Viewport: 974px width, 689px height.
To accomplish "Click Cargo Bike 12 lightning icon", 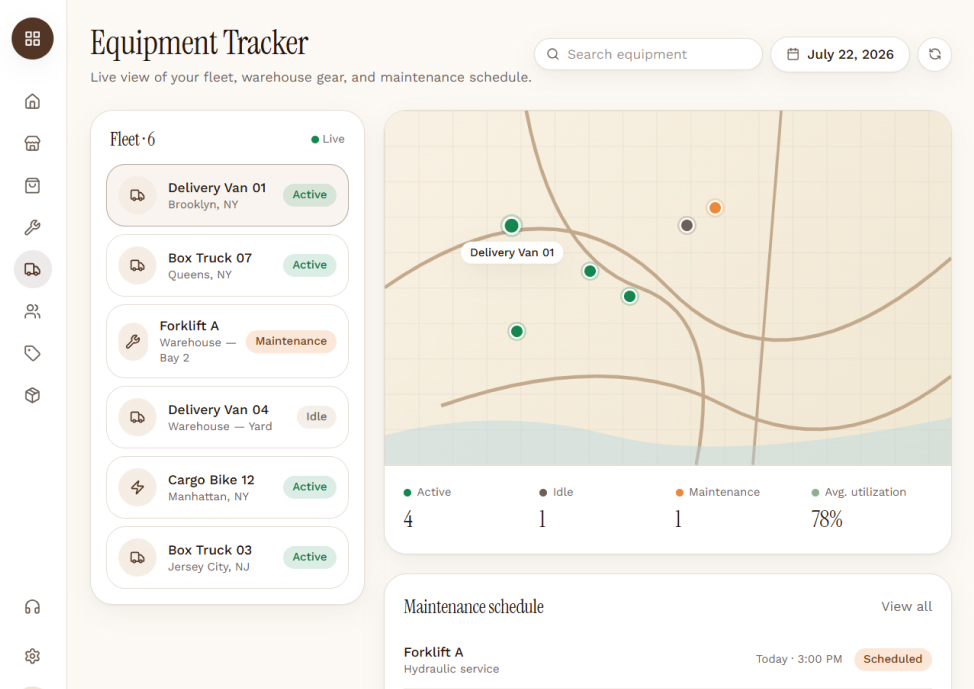I will coord(137,487).
